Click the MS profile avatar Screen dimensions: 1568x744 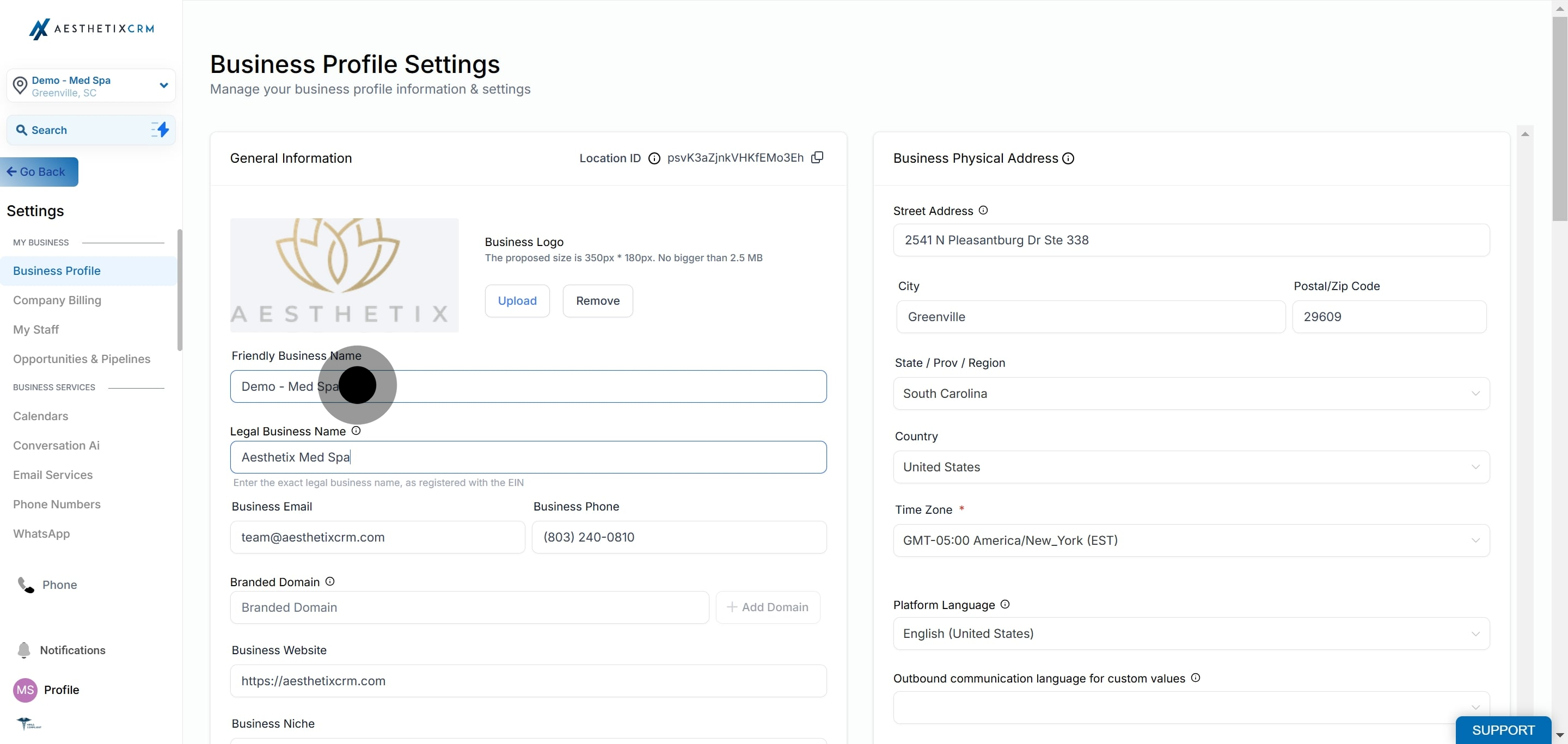click(x=25, y=690)
